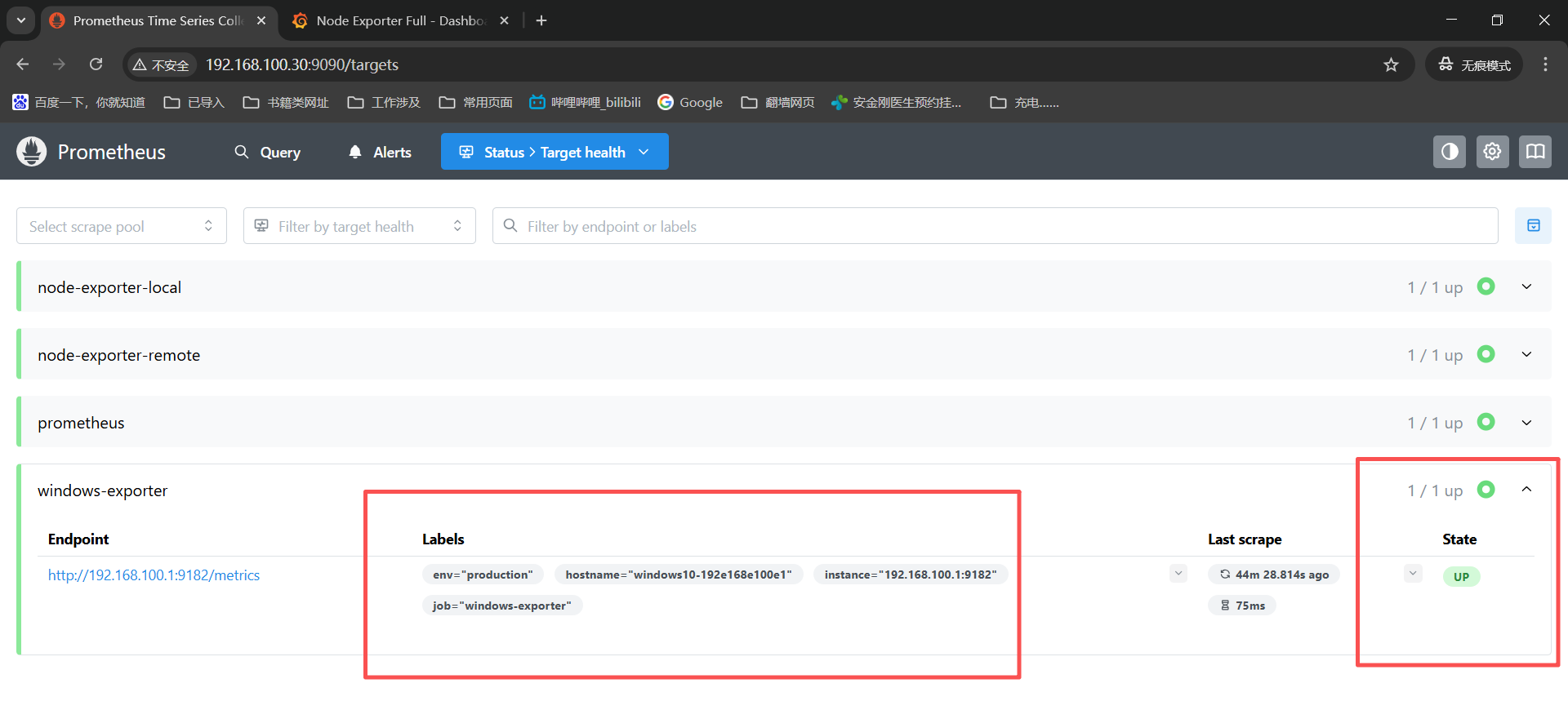Open the Query menu item

point(267,152)
